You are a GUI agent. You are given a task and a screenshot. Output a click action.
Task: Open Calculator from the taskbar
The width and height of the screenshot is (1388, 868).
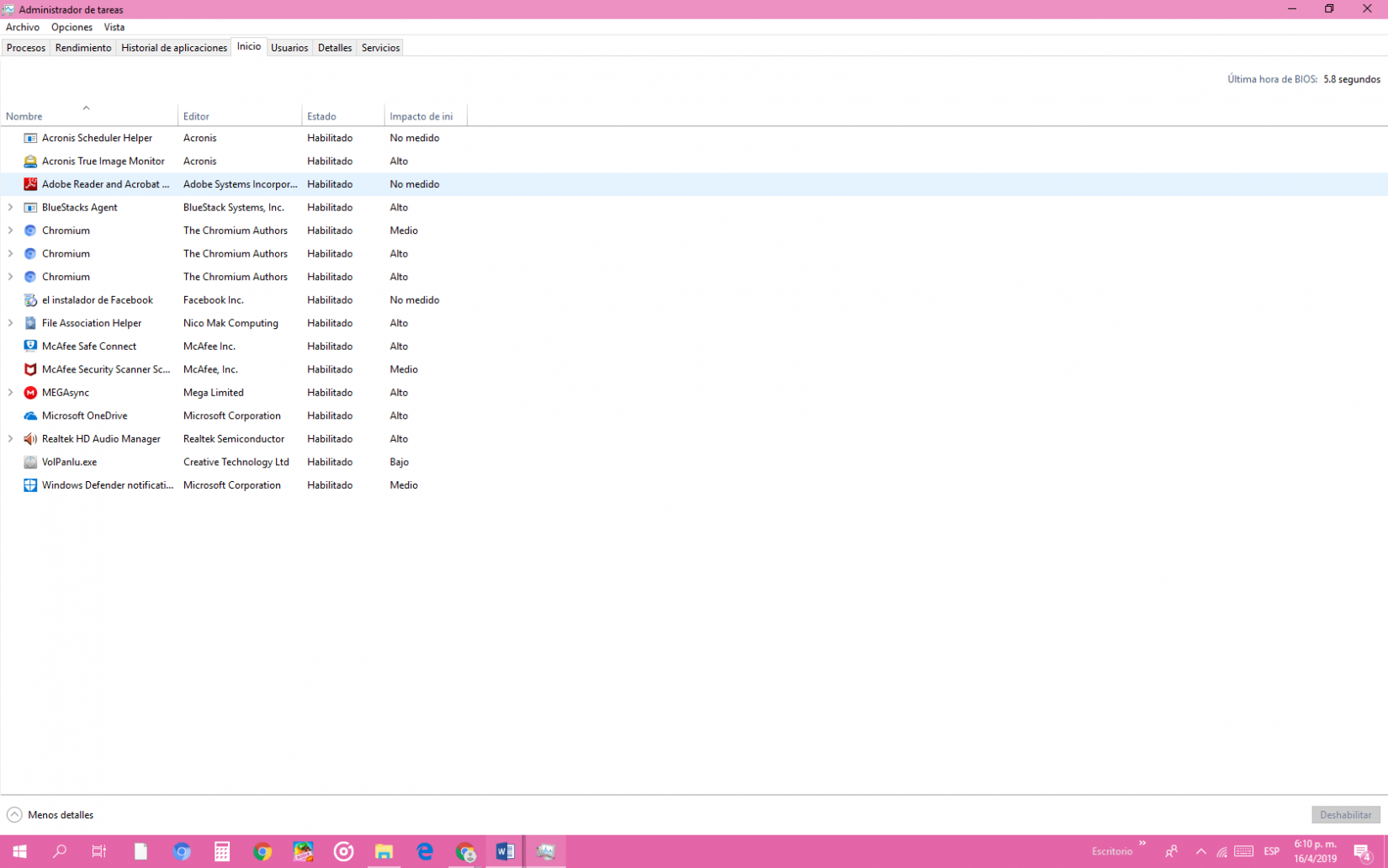[222, 851]
